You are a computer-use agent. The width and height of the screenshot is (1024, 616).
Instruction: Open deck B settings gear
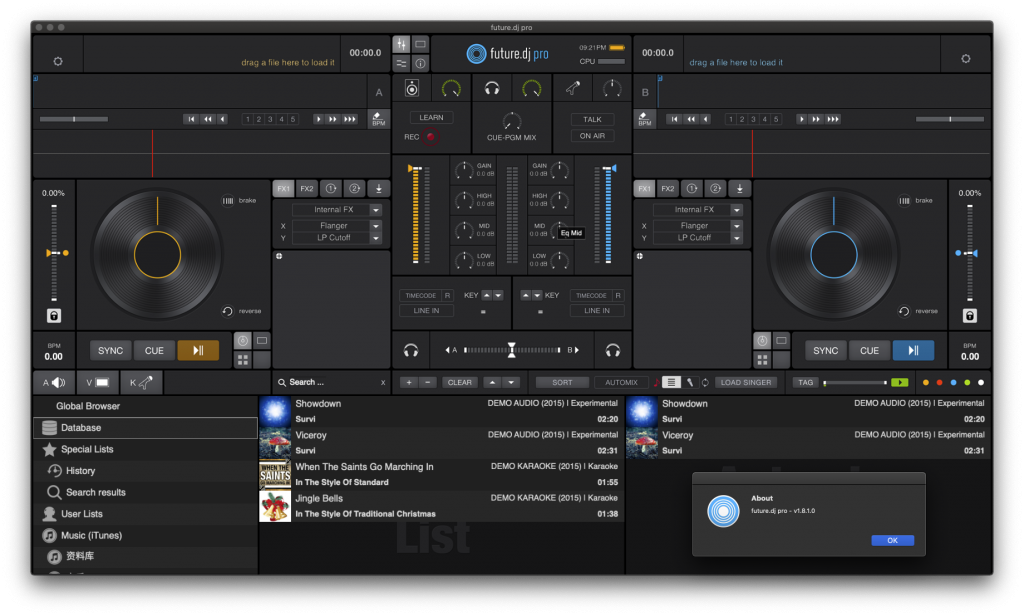click(965, 59)
